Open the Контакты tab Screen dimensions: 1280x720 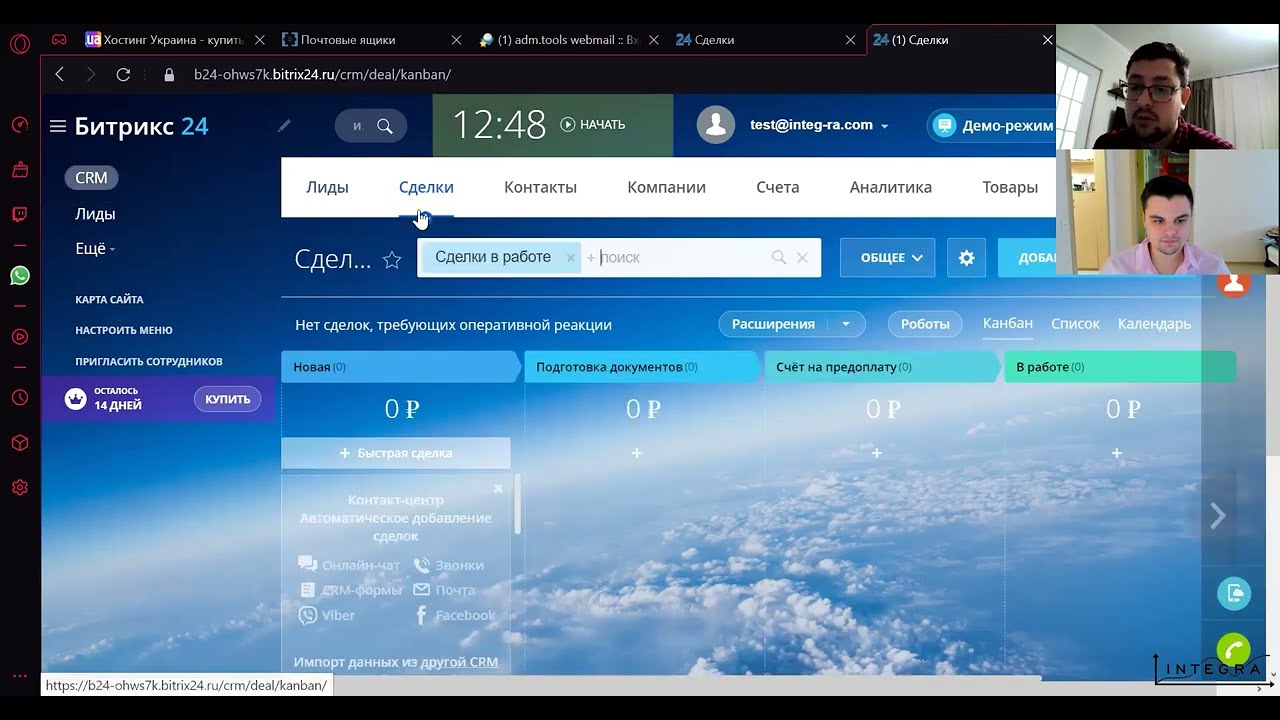point(540,187)
